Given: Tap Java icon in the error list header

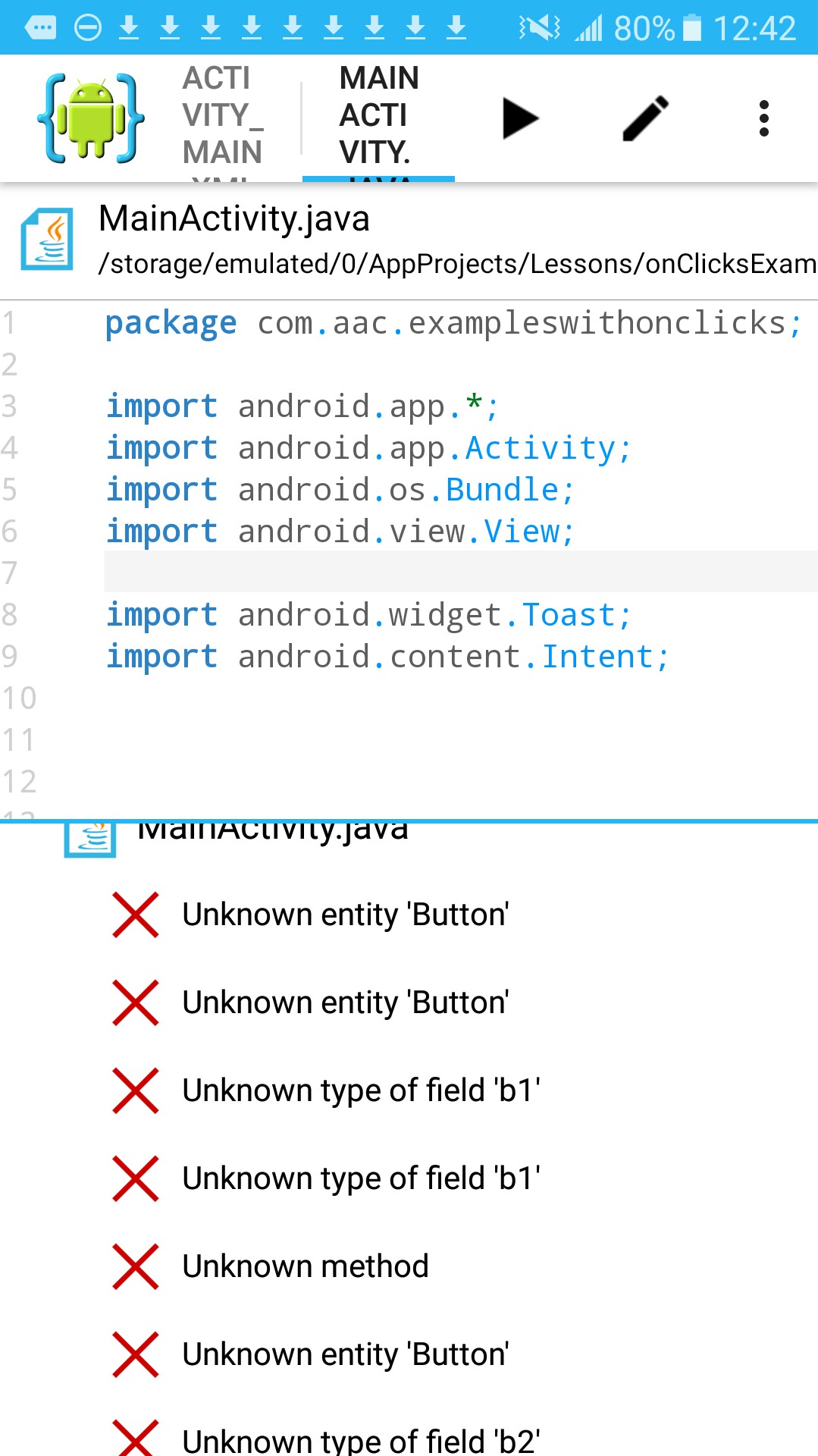Looking at the screenshot, I should coord(90,838).
